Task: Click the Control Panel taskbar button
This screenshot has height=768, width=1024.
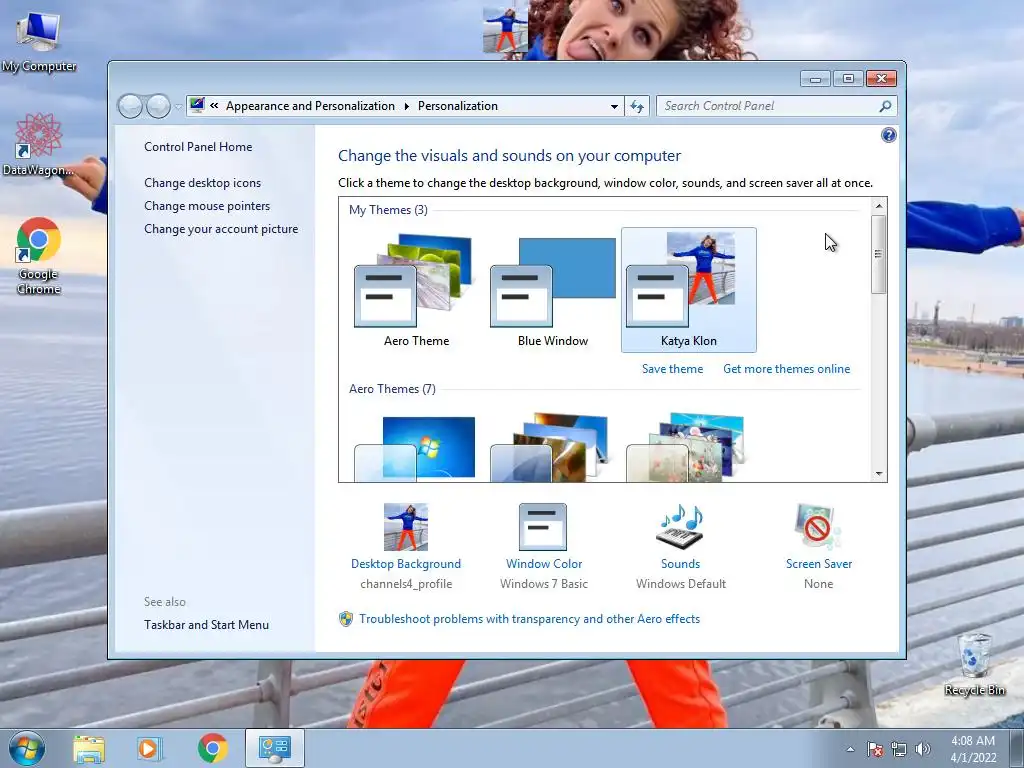Action: pyautogui.click(x=274, y=748)
